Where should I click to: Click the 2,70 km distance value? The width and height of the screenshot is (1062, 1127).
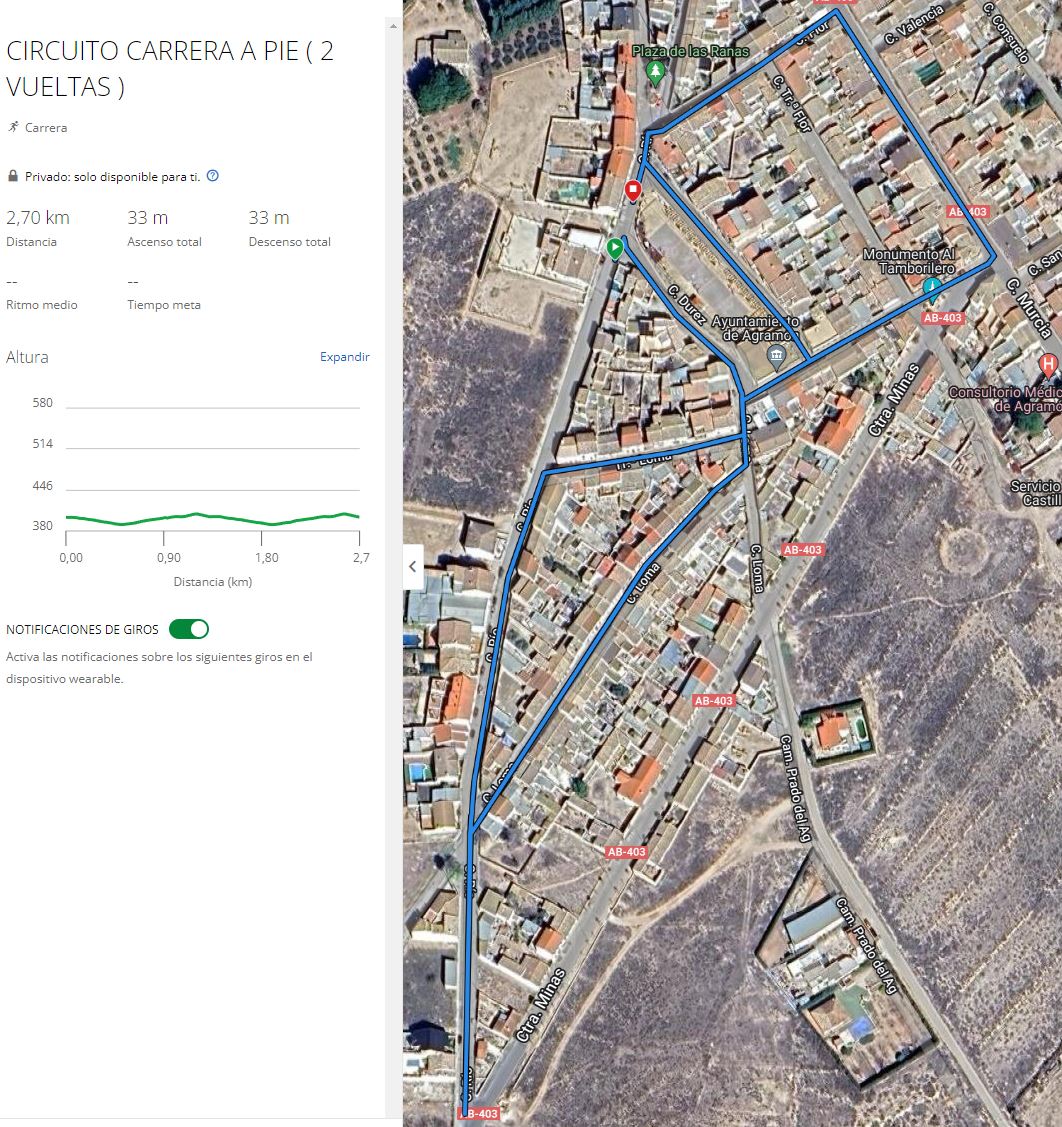click(x=38, y=218)
